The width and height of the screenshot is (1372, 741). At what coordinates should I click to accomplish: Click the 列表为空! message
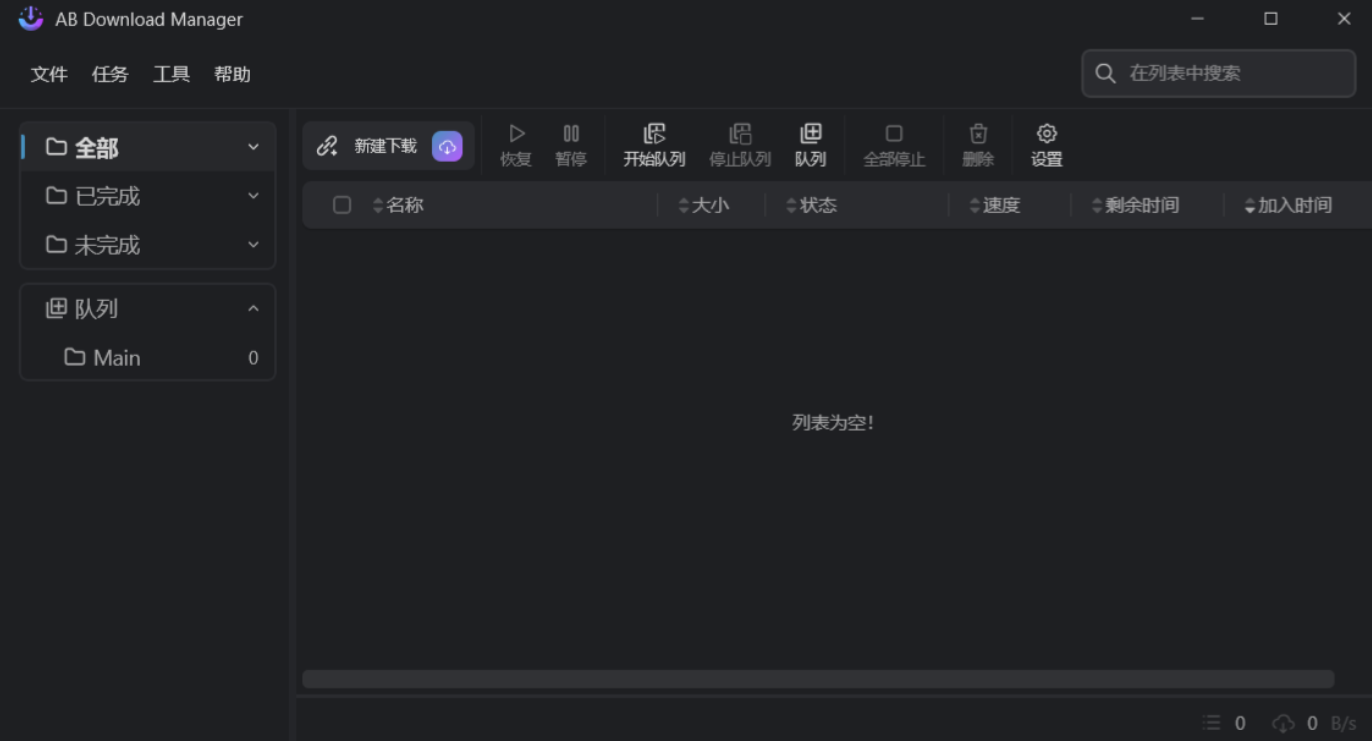pos(833,422)
